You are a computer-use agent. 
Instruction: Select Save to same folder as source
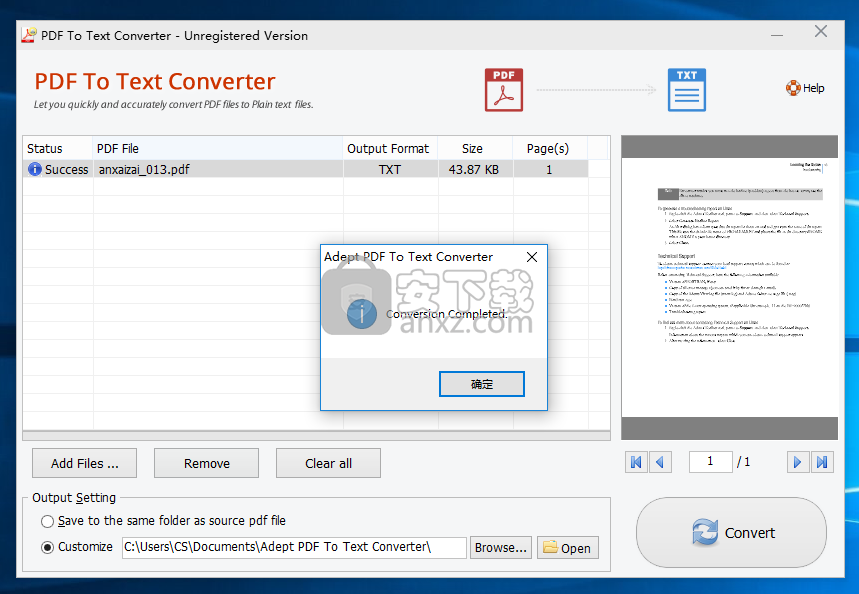tap(48, 521)
